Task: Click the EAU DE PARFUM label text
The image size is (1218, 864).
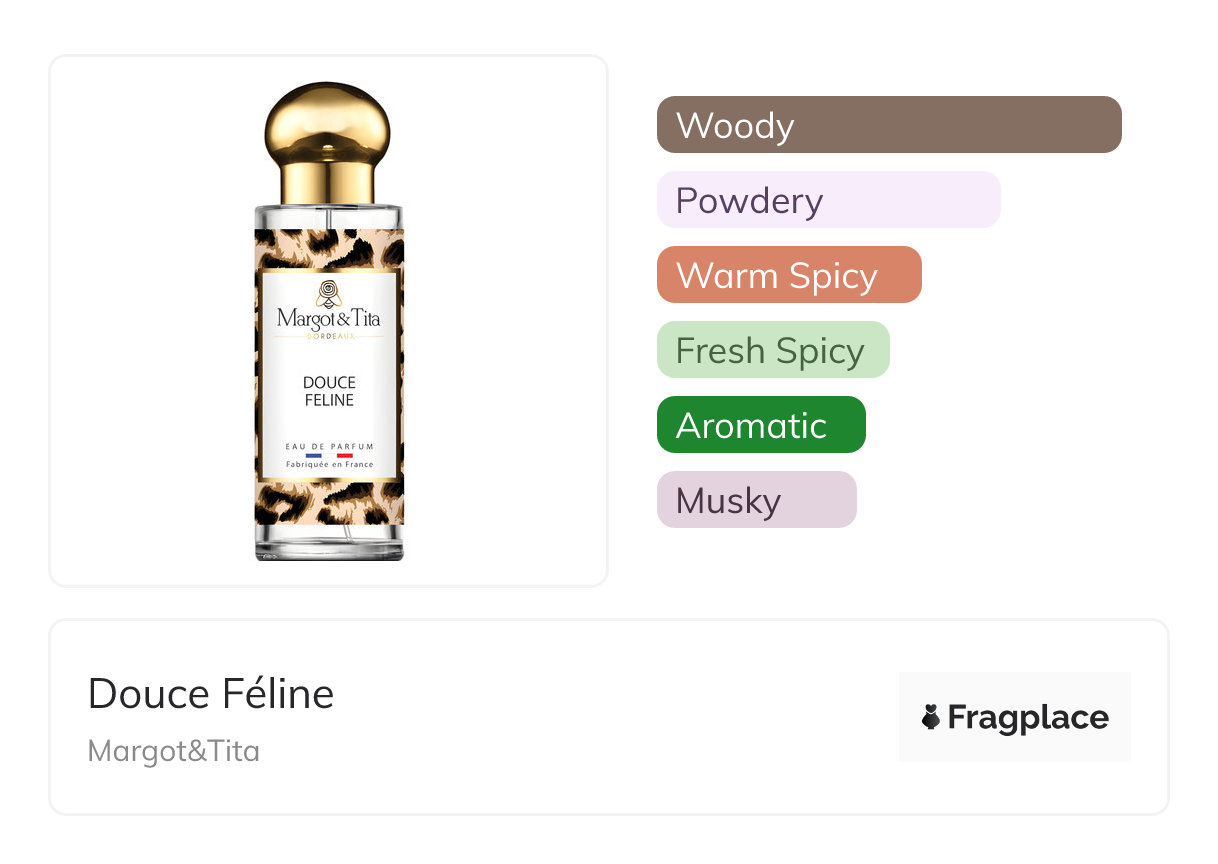Action: [x=329, y=445]
